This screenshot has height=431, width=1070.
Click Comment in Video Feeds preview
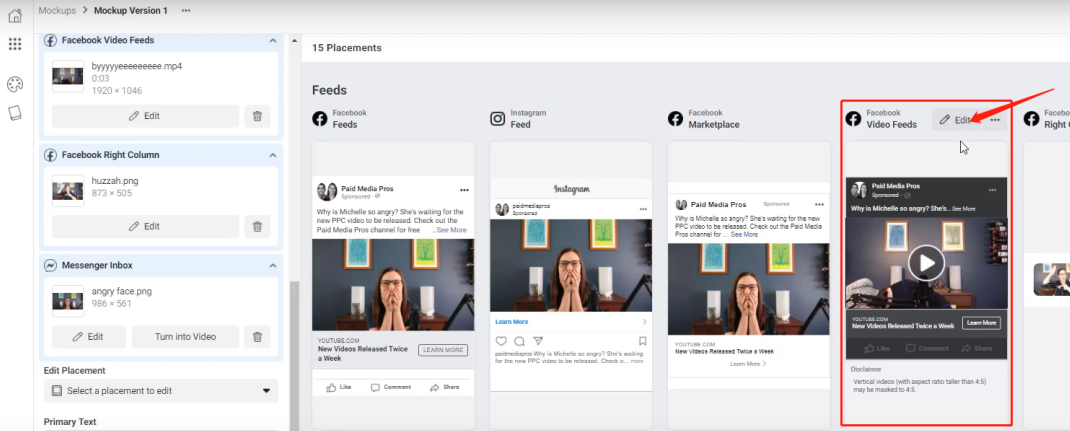[927, 348]
